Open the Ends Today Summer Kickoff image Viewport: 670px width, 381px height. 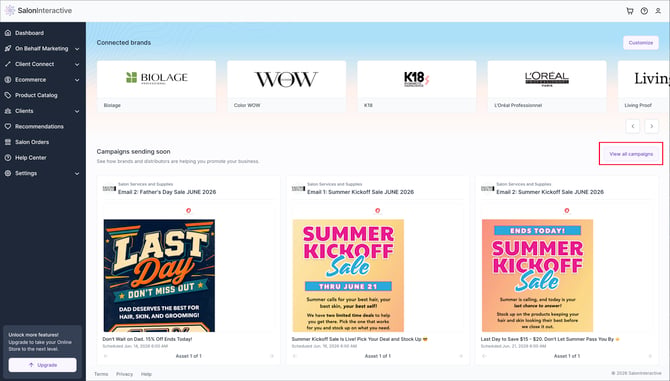[538, 275]
